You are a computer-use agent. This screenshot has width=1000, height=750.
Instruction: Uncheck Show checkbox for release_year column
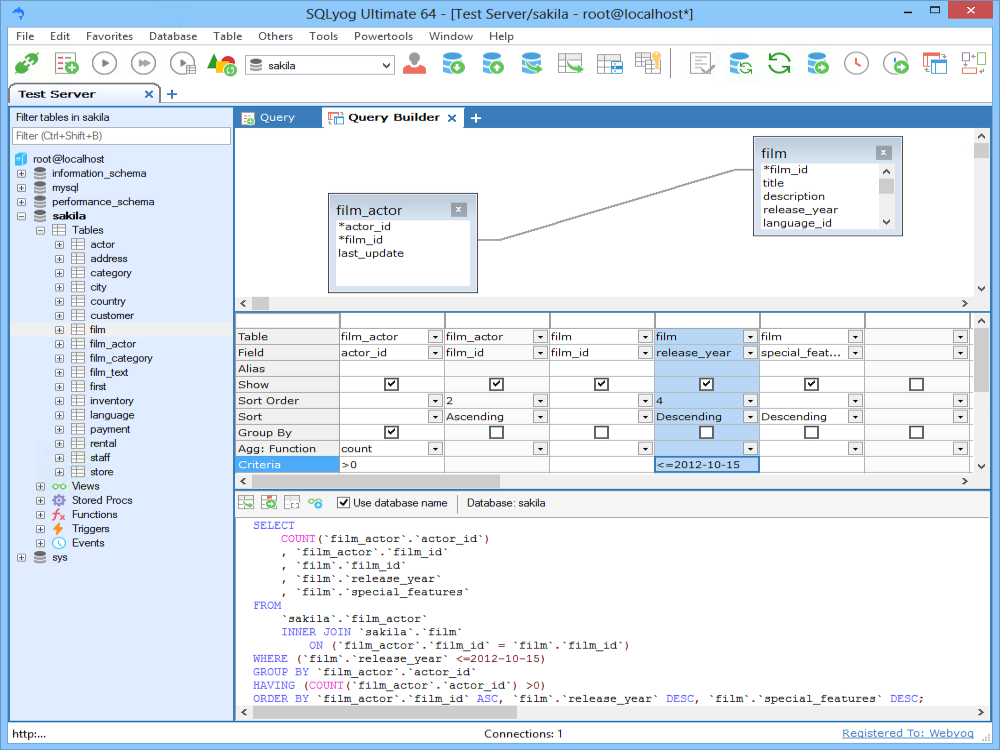pos(706,385)
